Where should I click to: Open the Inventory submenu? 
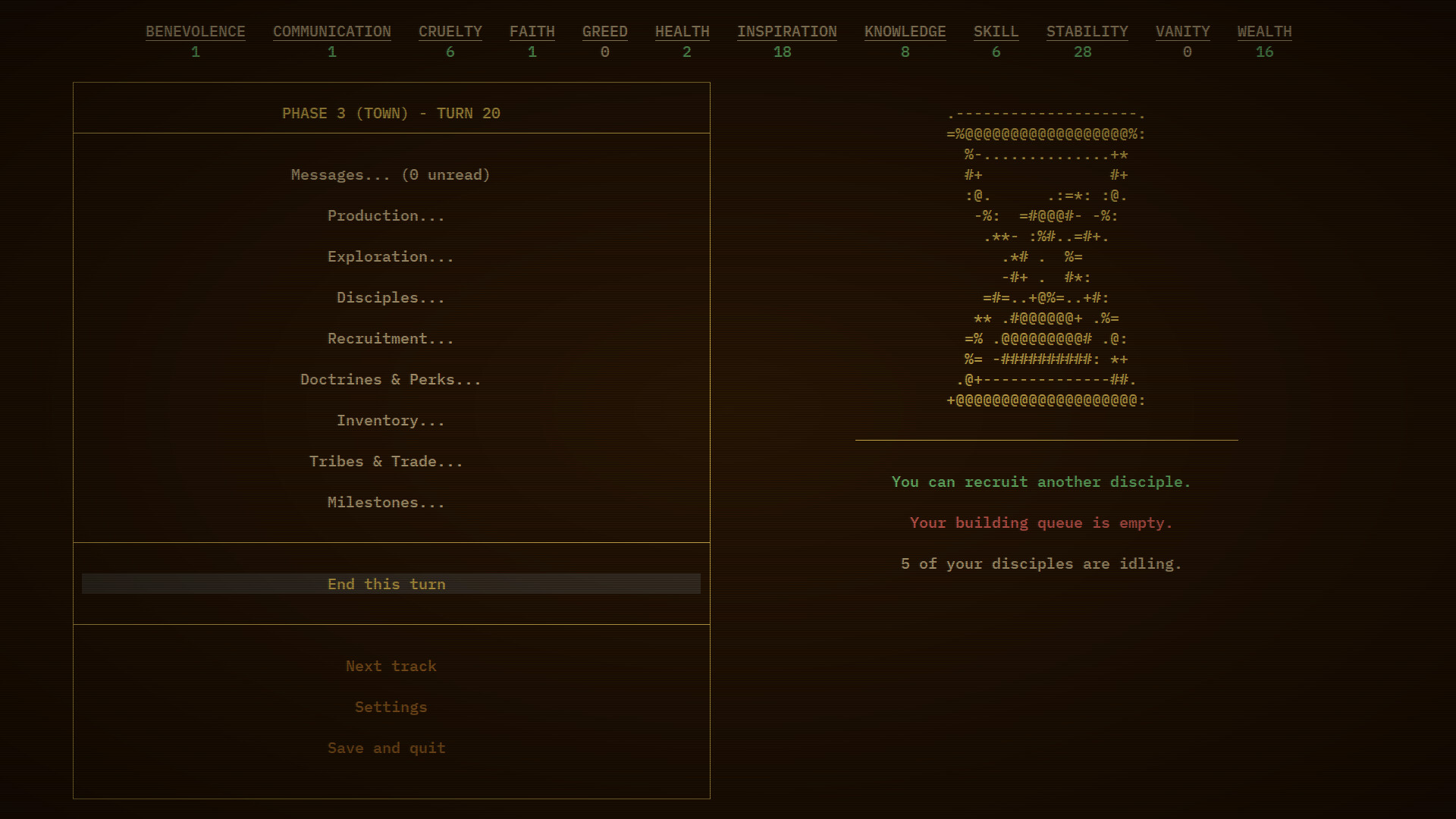[391, 421]
